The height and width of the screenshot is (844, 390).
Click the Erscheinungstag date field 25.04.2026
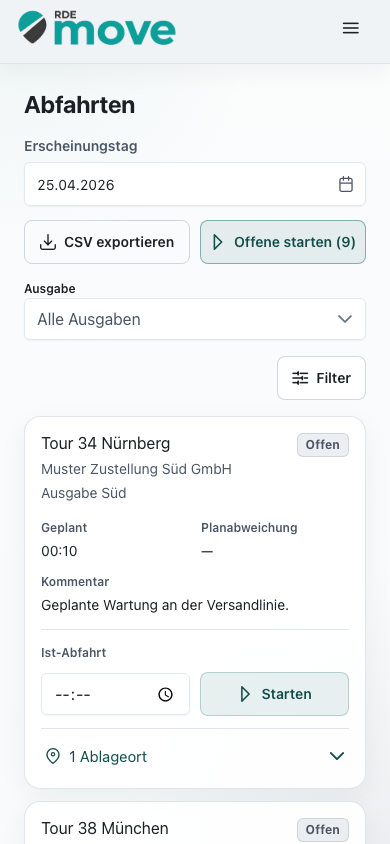click(195, 184)
